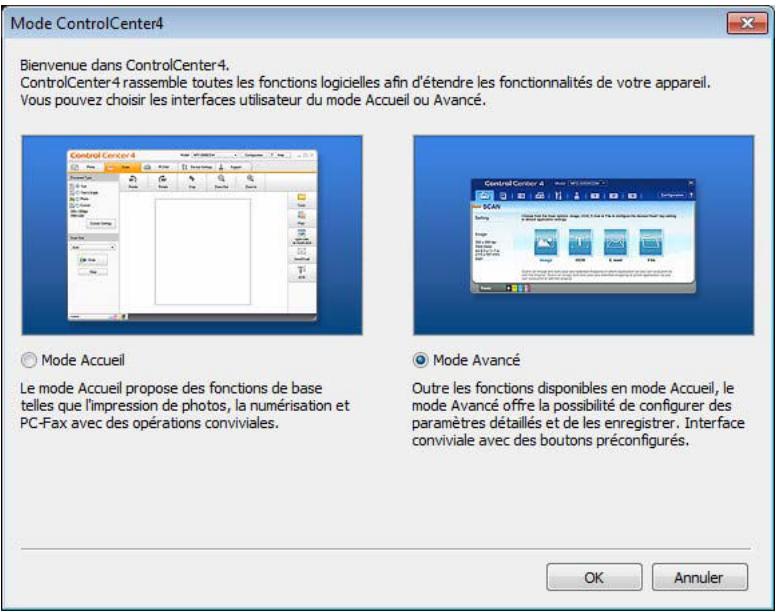Cancel with the Annuler button
The image size is (776, 612).
699,577
